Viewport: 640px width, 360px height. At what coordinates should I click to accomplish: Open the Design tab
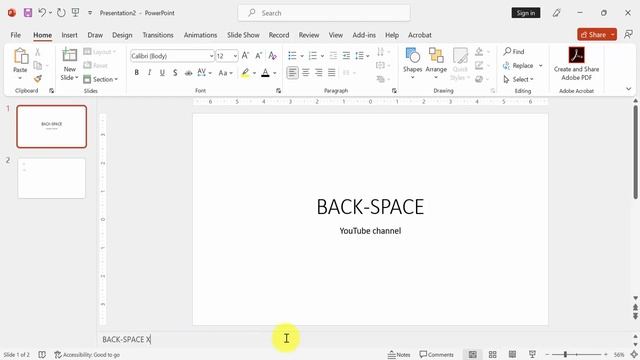coord(122,35)
